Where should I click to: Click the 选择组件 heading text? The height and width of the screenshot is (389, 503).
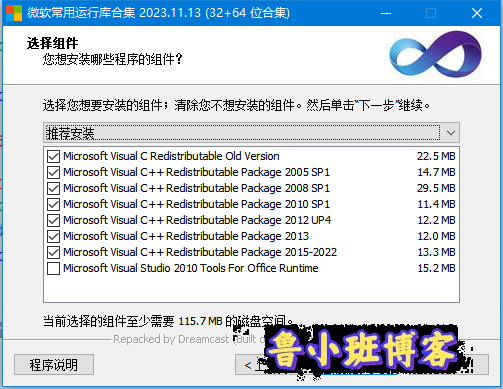[x=52, y=43]
